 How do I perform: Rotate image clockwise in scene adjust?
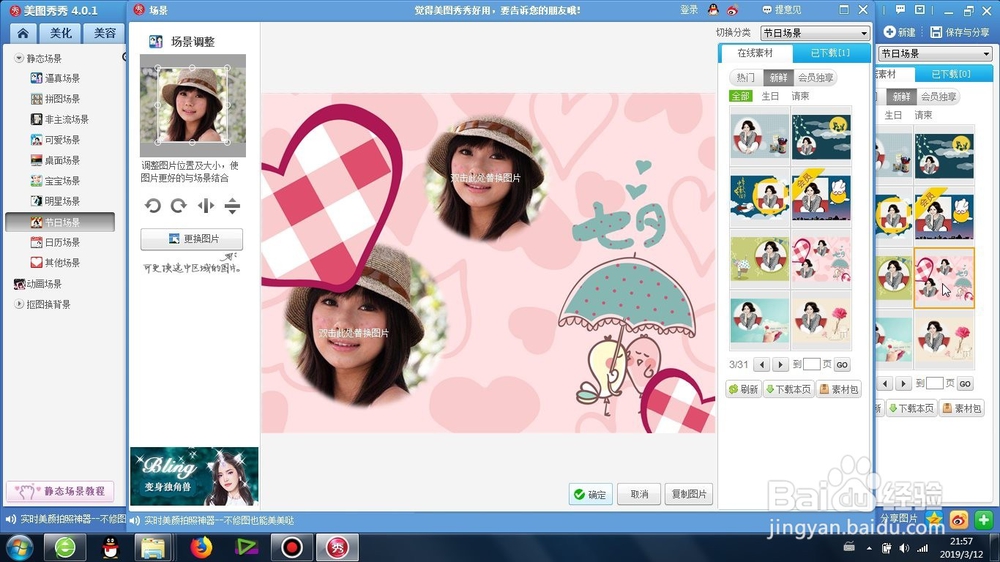[x=179, y=205]
